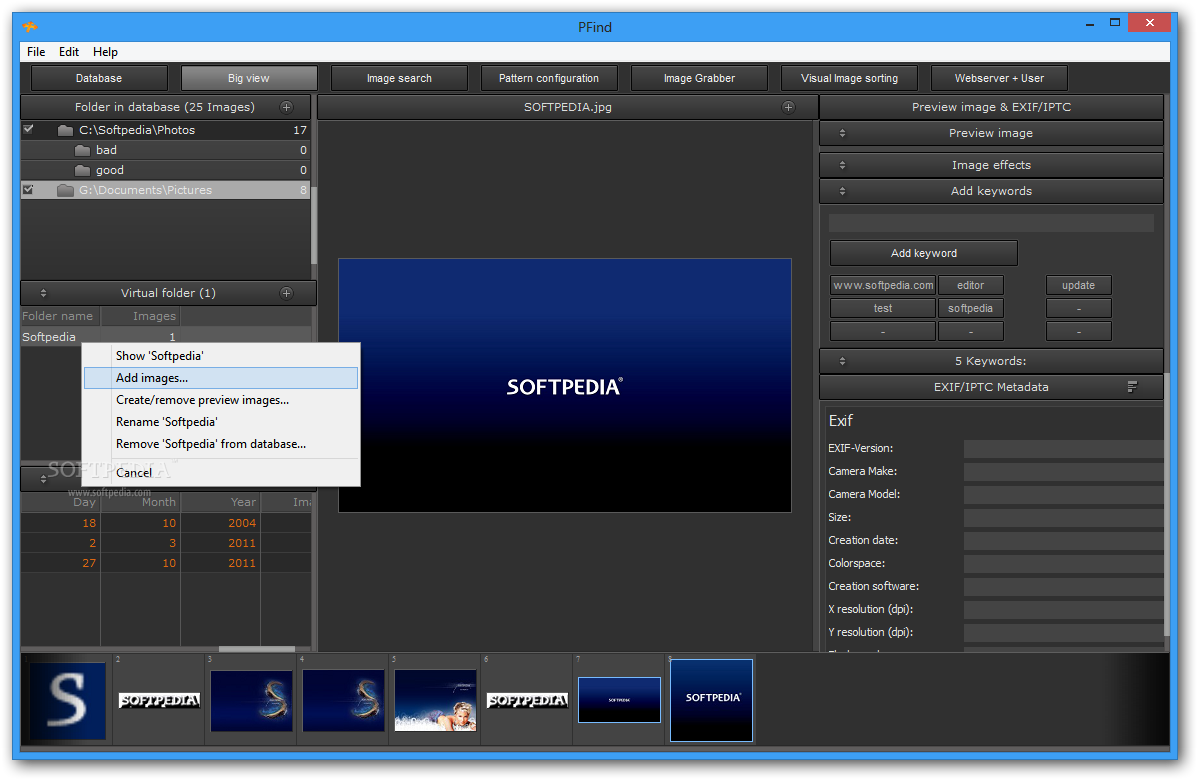Click the C:\Softpedia\Photos folder icon

66,131
